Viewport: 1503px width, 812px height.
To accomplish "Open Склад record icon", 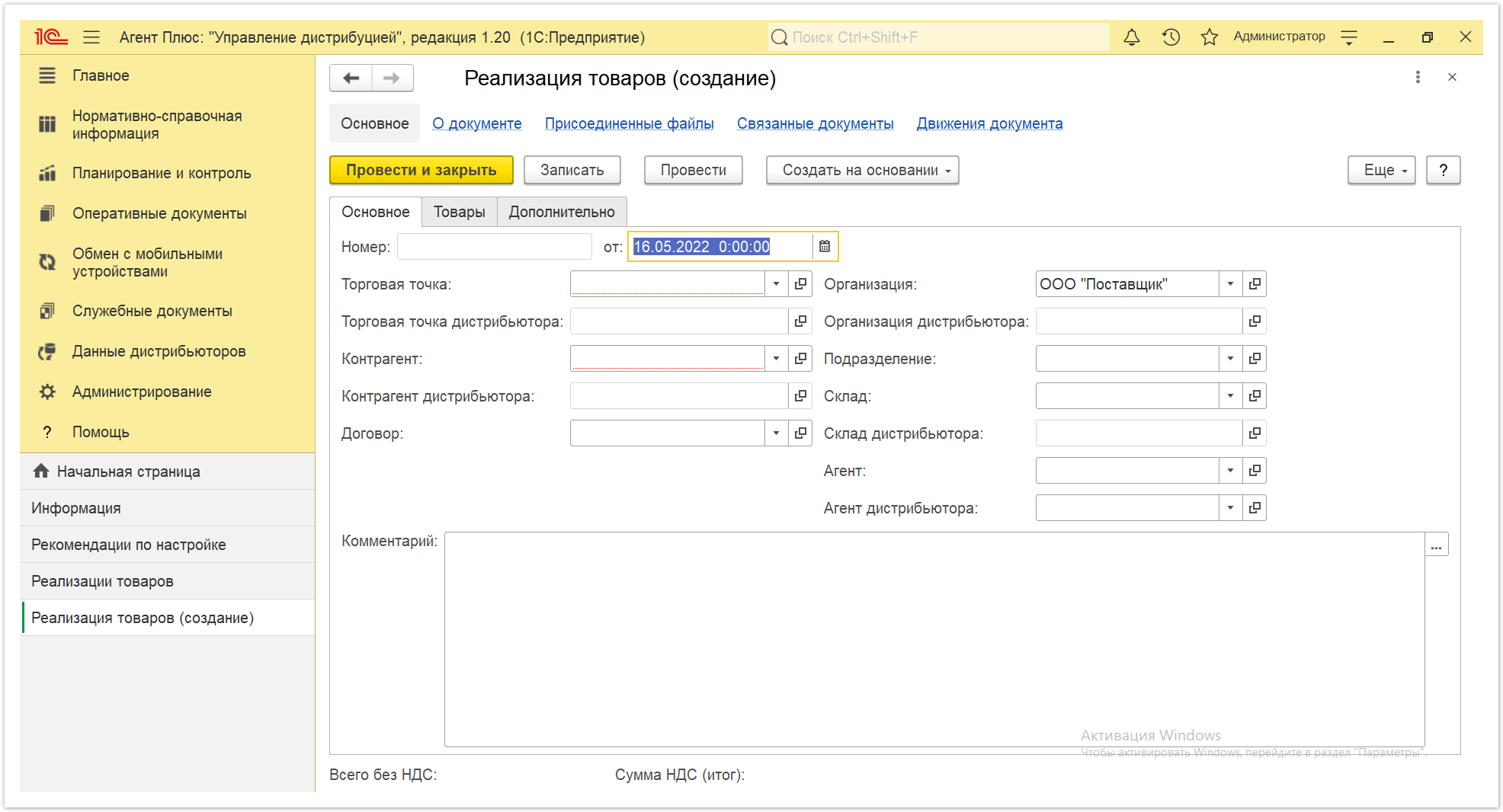I will point(1255,396).
